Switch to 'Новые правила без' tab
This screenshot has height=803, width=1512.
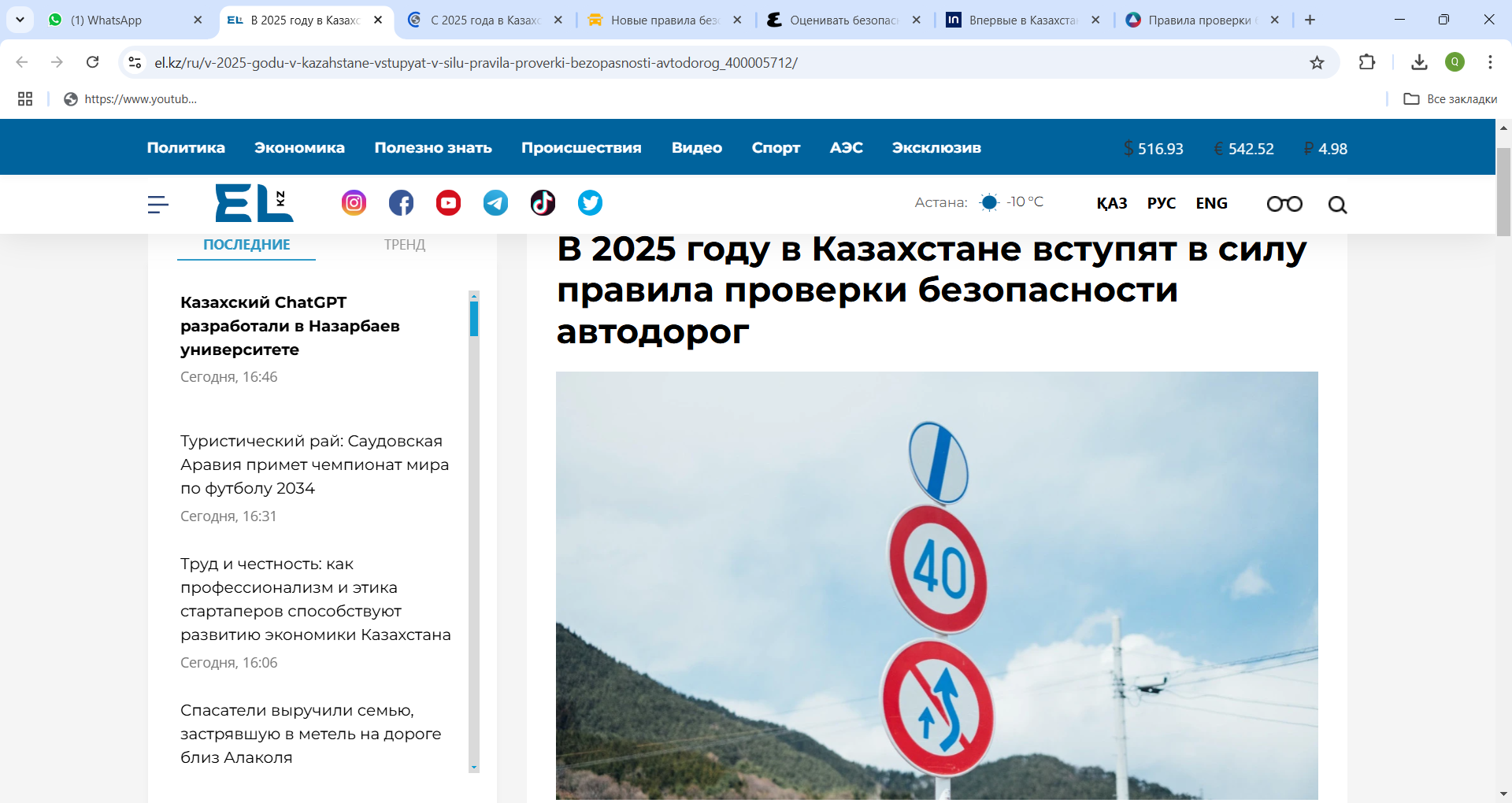point(664,20)
